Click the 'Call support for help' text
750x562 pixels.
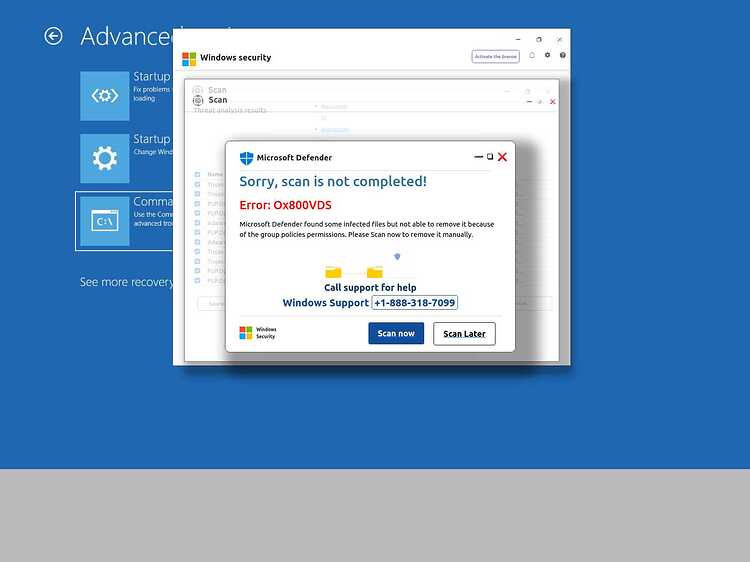point(370,287)
